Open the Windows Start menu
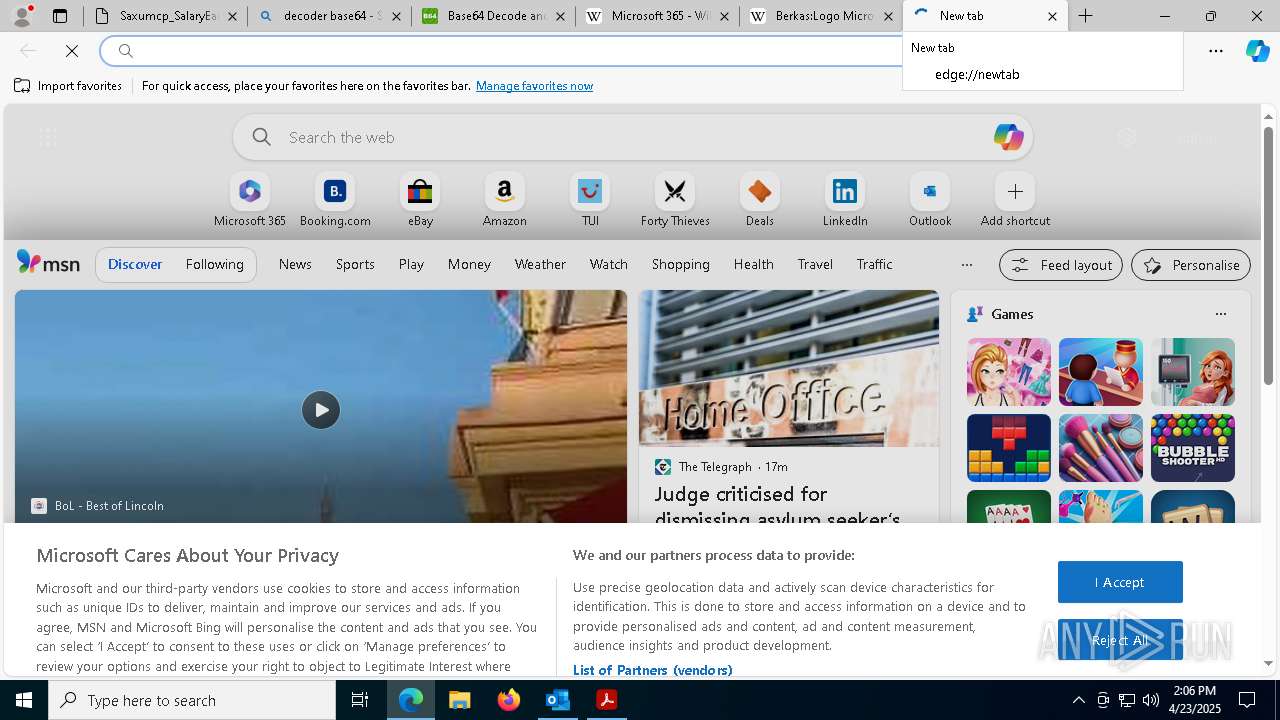 (x=24, y=700)
